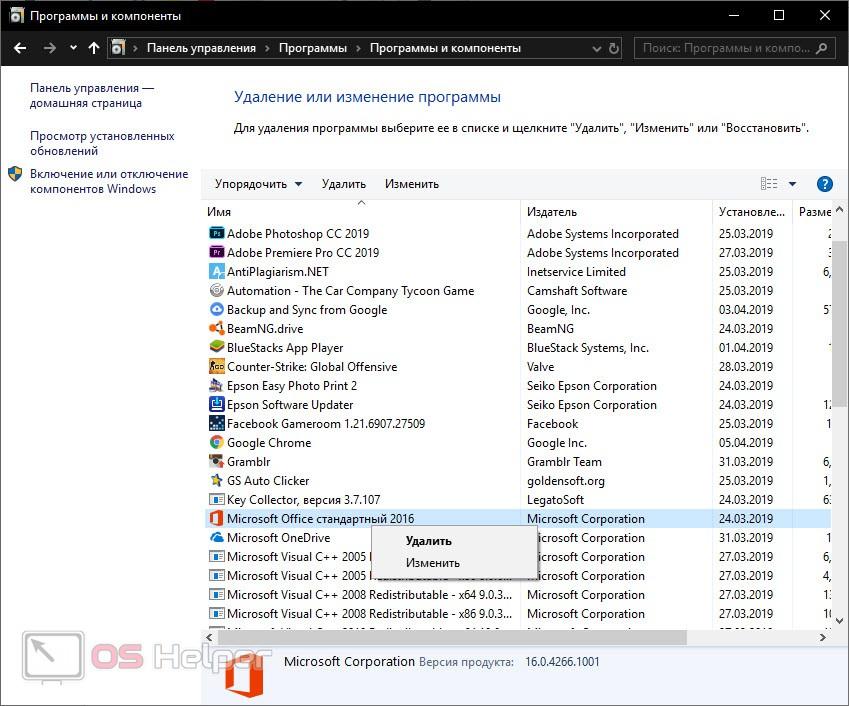The image size is (849, 706).
Task: Select Microsoft Visual C++ 2008 Redistributable x86 row
Action: pyautogui.click(x=518, y=613)
